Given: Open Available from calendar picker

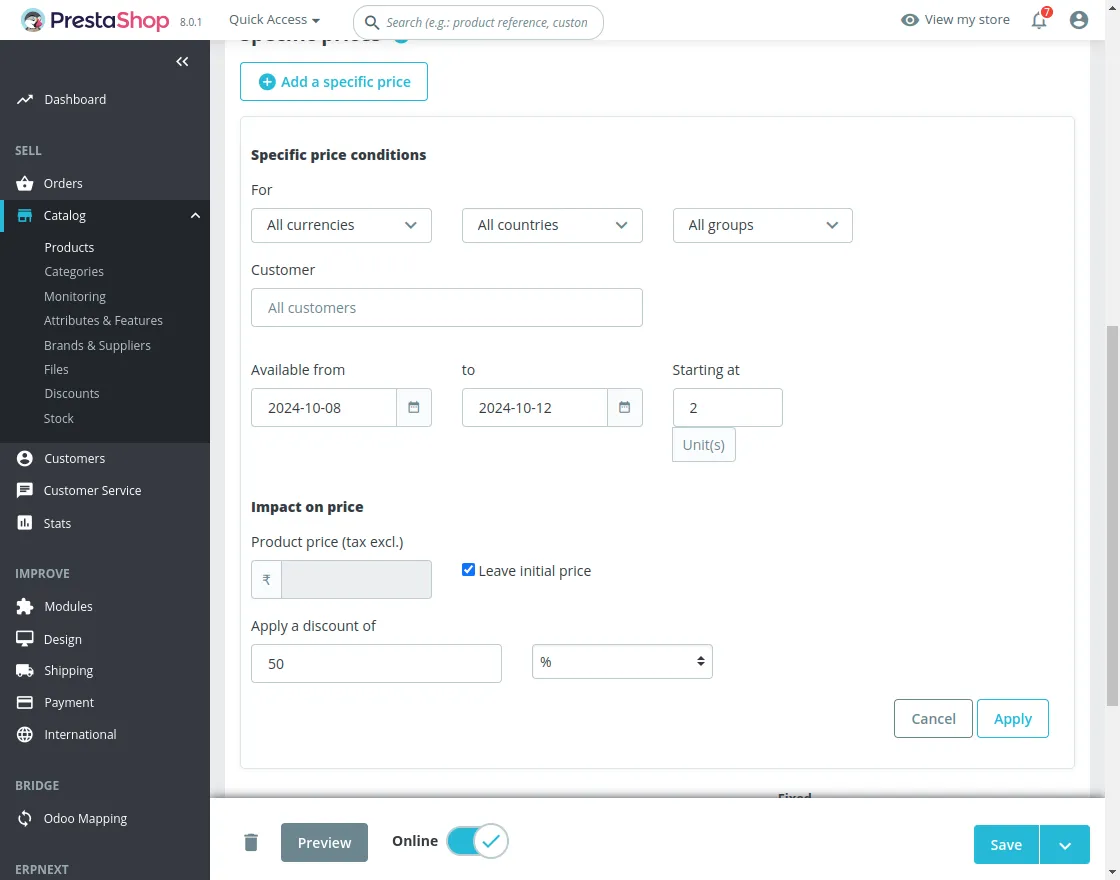Looking at the screenshot, I should coord(414,408).
